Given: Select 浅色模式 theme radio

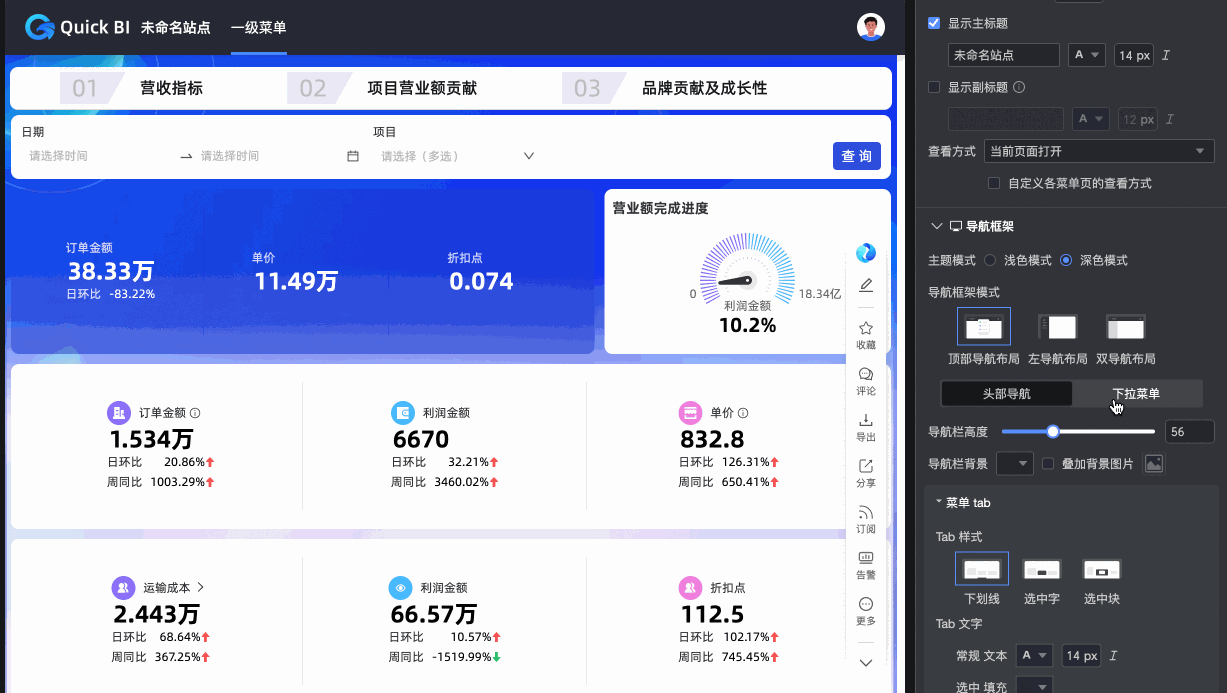Looking at the screenshot, I should 990,260.
